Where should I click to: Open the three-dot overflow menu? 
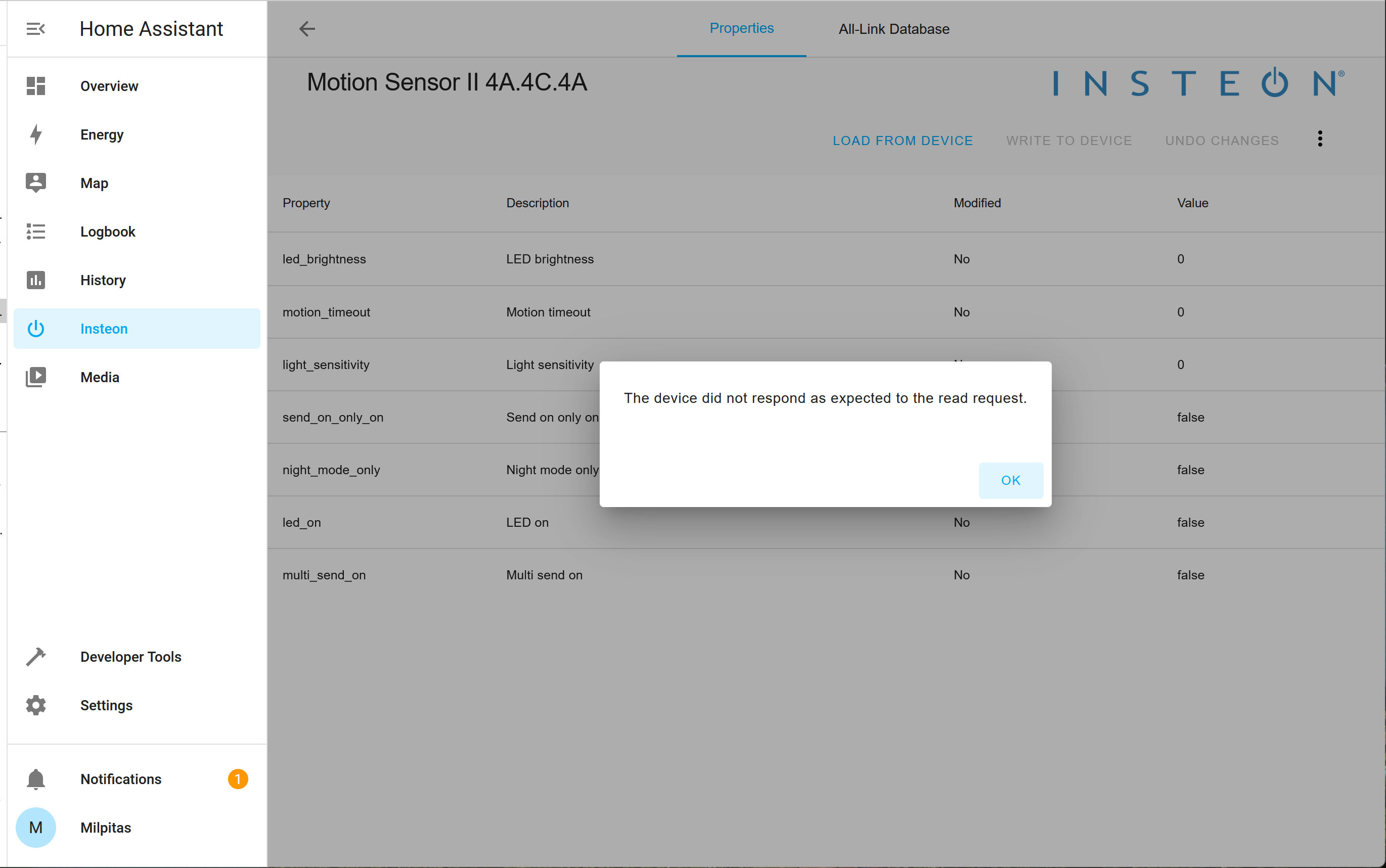1319,139
